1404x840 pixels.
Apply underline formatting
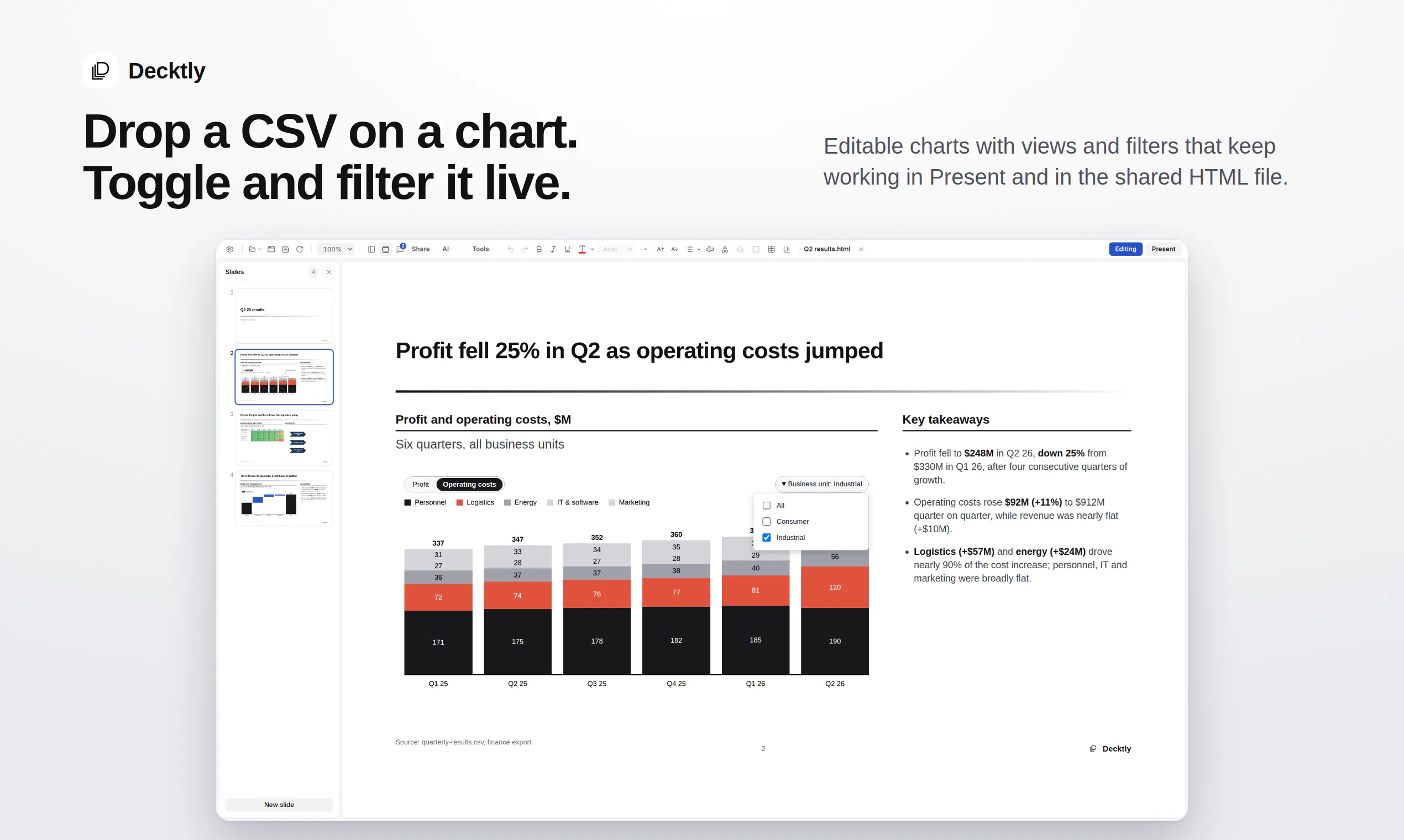[x=567, y=249]
